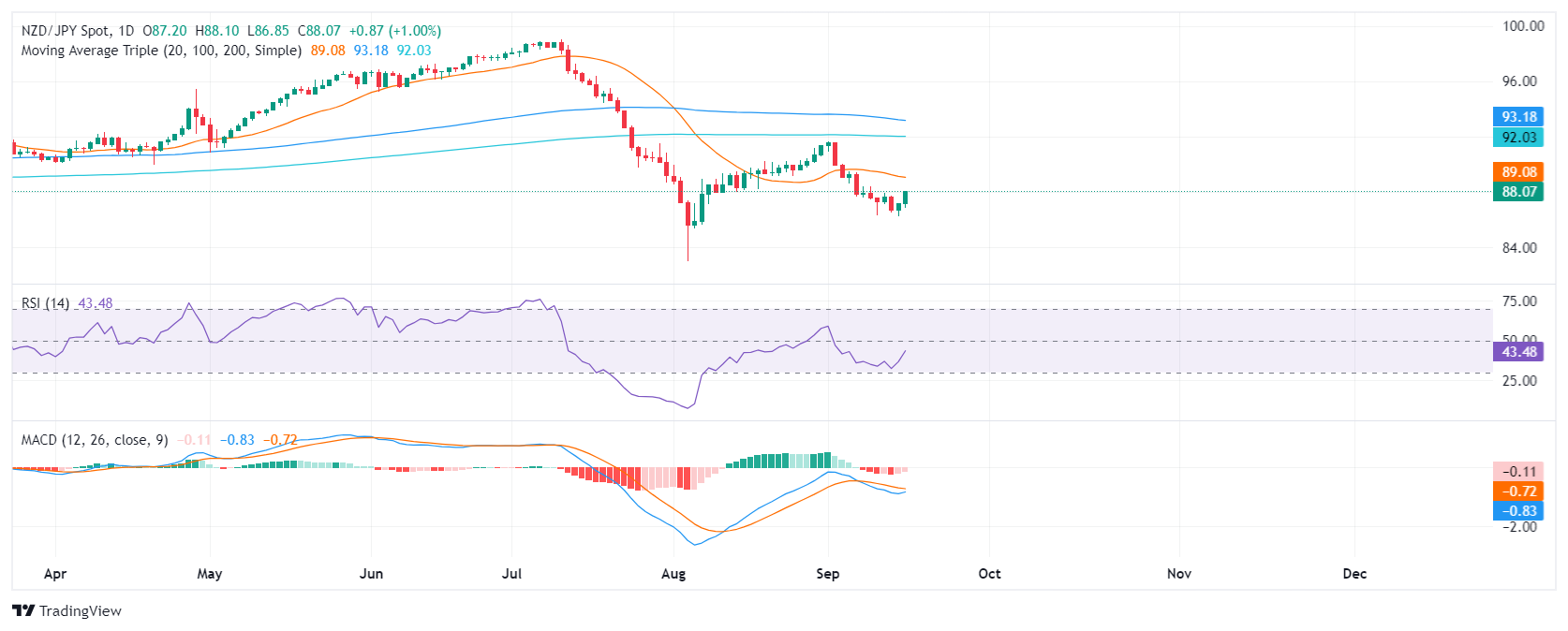Click the pink -0.11 histogram value tag
The width and height of the screenshot is (1568, 631).
click(1518, 472)
